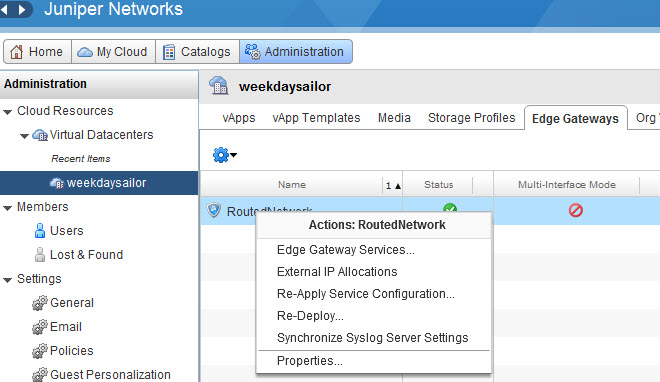The image size is (660, 382).
Task: Collapse the Members section
Action: [x=7, y=207]
